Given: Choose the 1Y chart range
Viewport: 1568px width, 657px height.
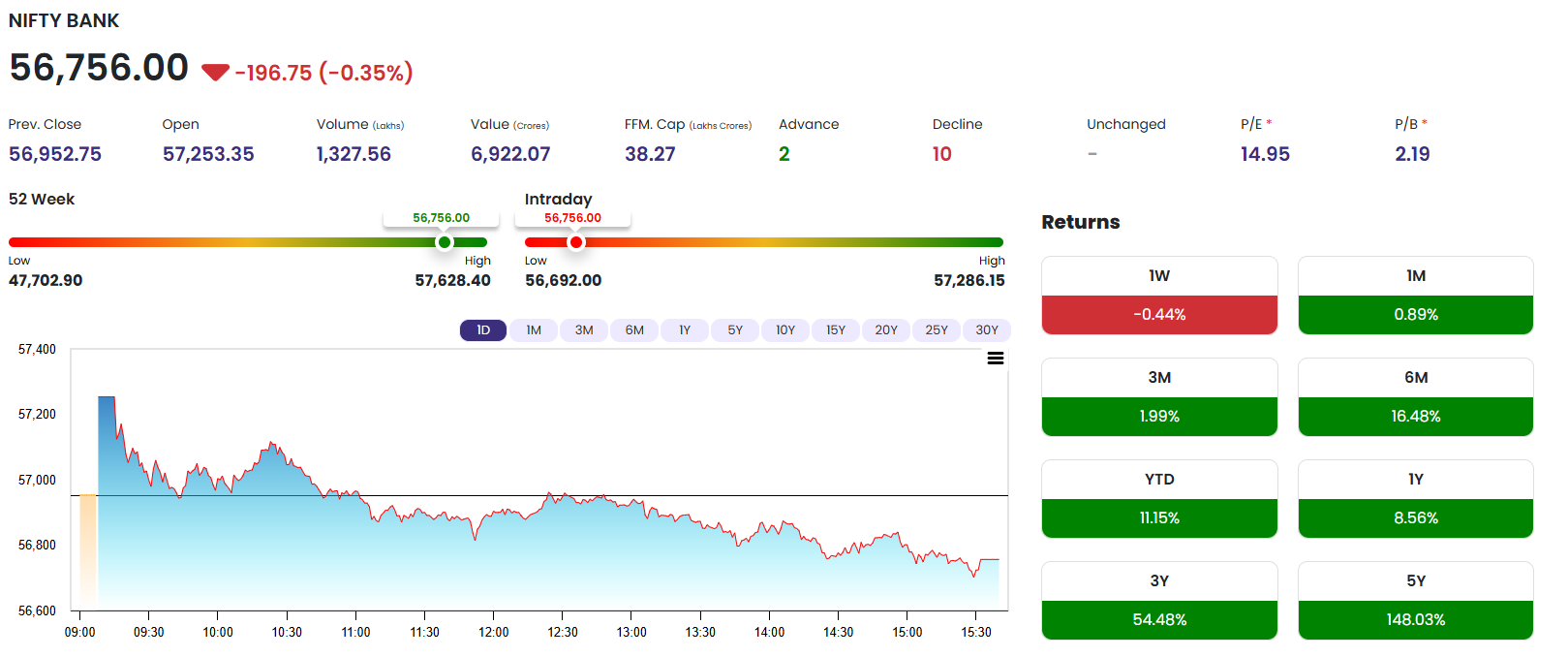Looking at the screenshot, I should (x=685, y=330).
